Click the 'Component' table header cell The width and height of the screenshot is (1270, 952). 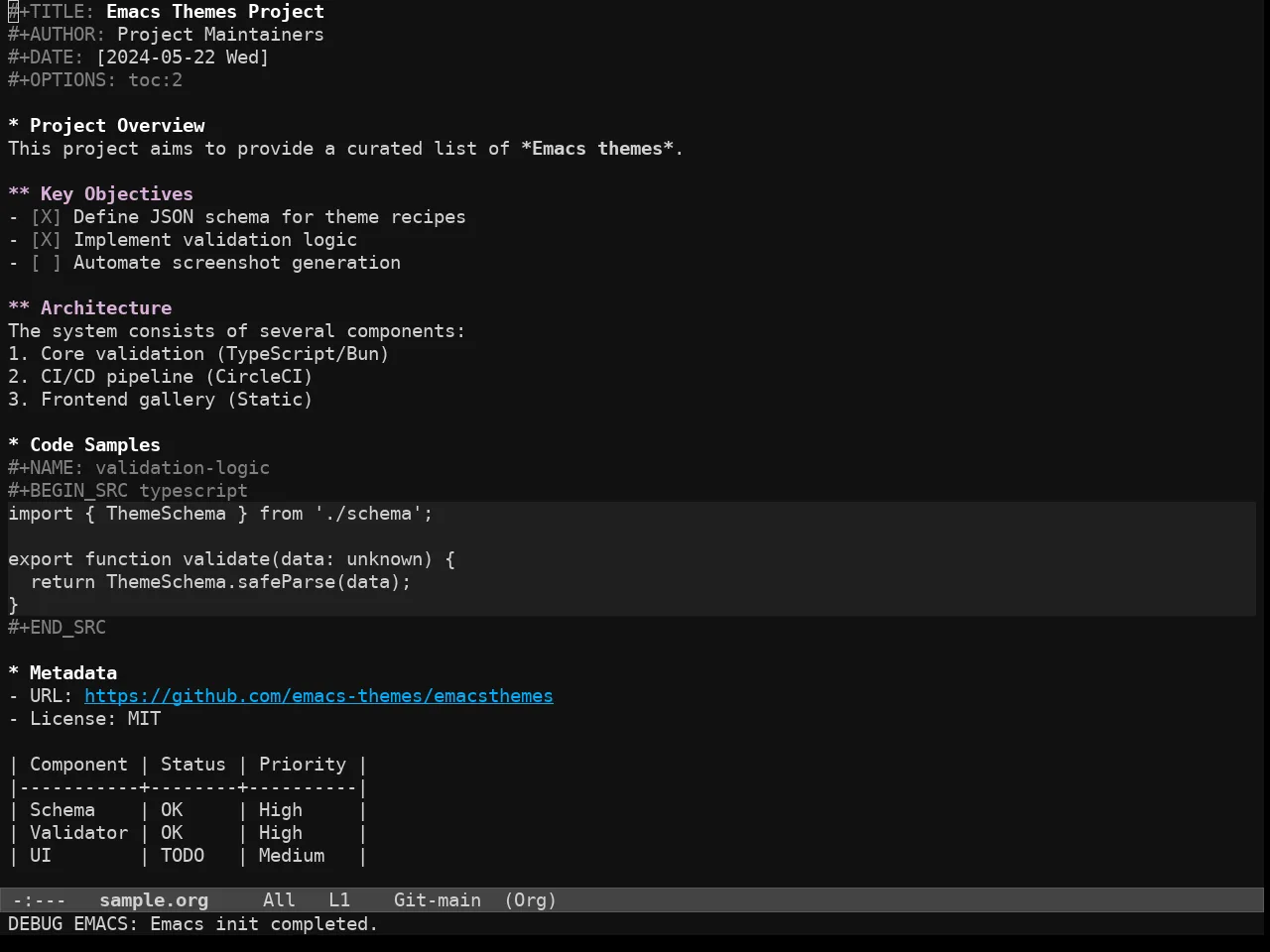click(x=78, y=765)
